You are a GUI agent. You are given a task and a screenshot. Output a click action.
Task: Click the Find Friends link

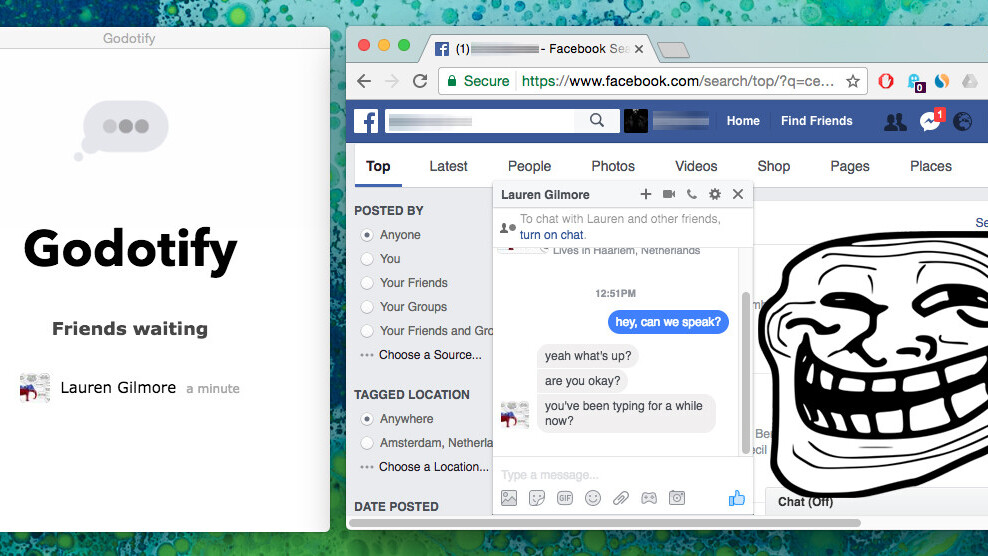[816, 121]
